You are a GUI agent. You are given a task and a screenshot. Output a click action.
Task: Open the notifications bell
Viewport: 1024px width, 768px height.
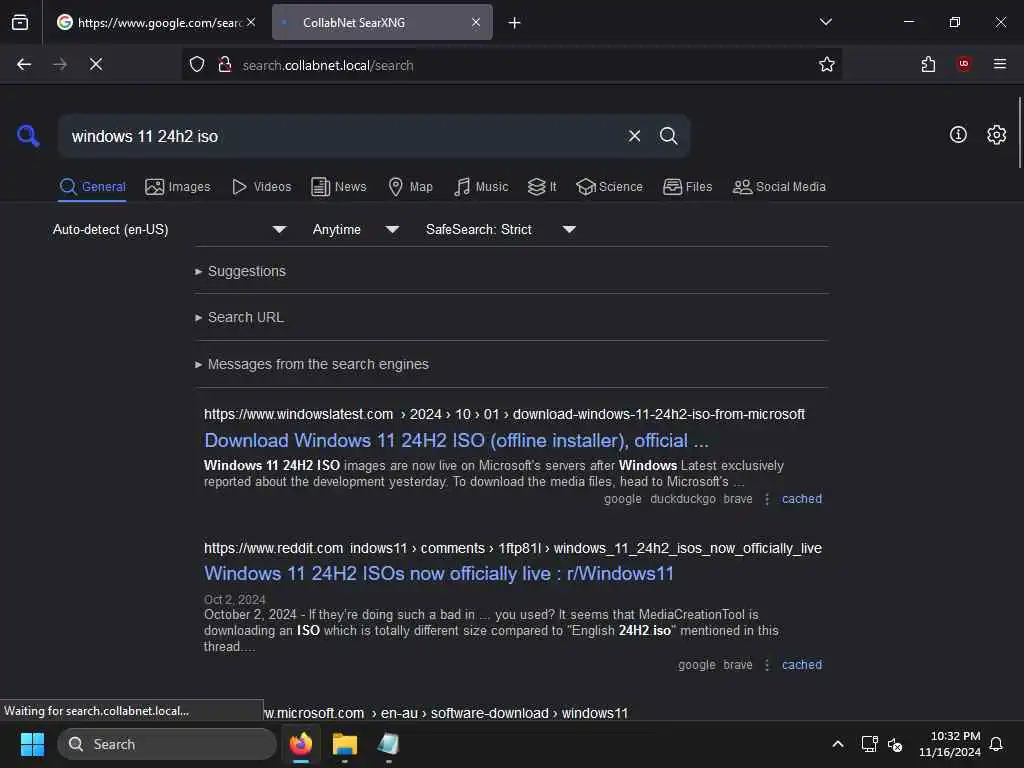click(x=997, y=744)
